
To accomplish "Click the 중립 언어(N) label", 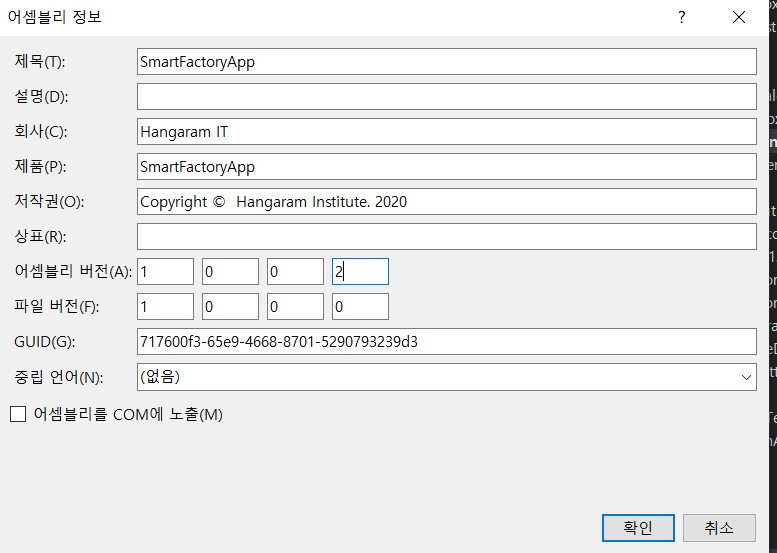I will click(58, 378).
